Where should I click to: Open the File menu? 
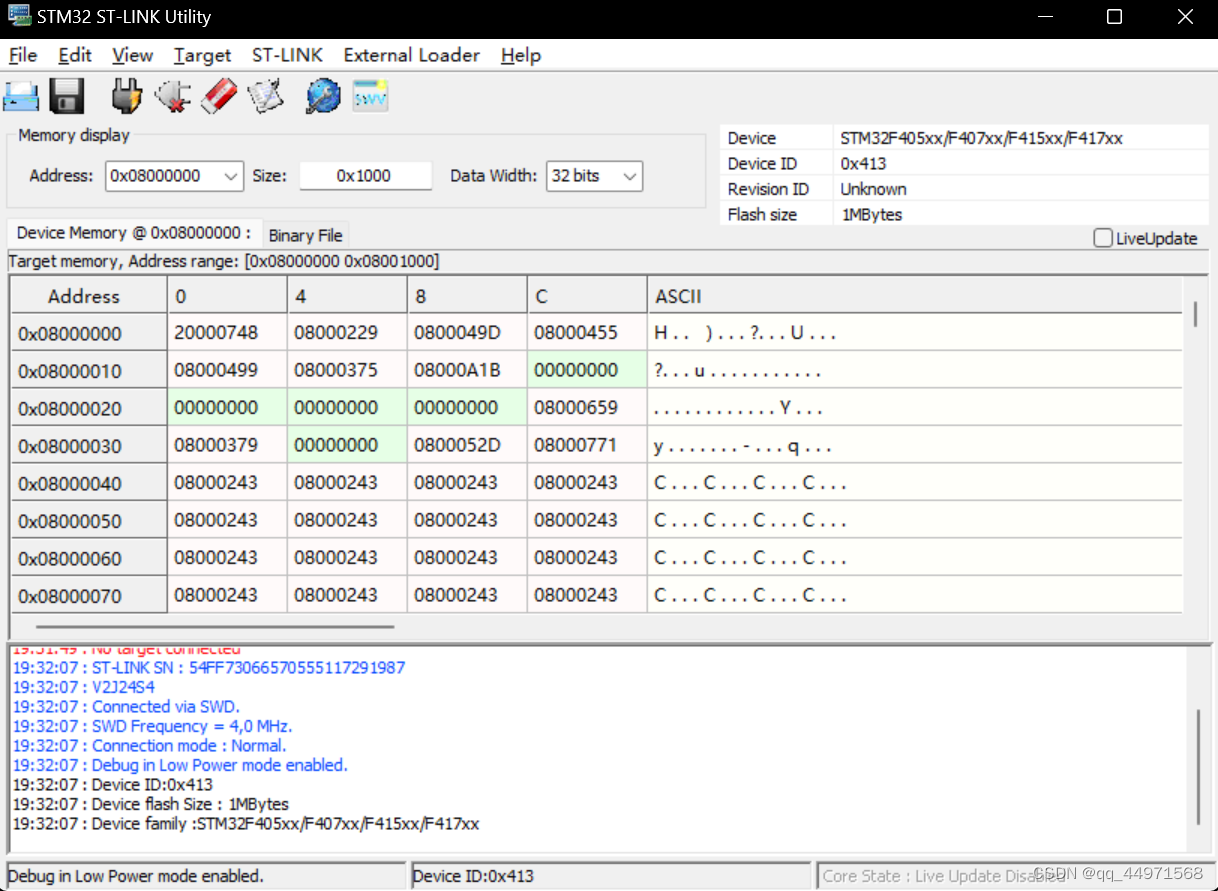pyautogui.click(x=23, y=55)
